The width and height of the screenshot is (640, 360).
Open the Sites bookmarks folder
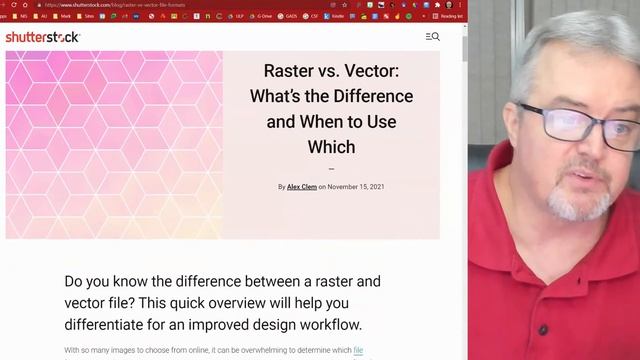tap(85, 16)
